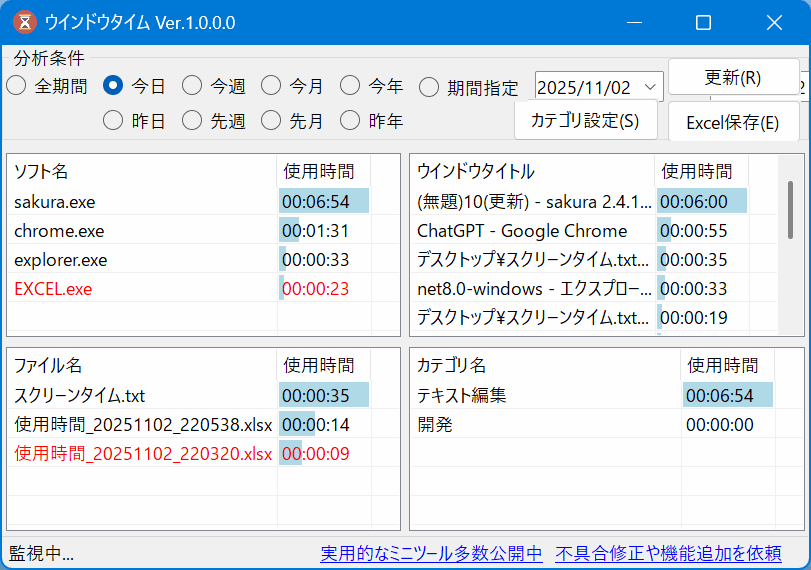The height and width of the screenshot is (570, 811).
Task: Select the 先月 radio option
Action: tap(271, 121)
